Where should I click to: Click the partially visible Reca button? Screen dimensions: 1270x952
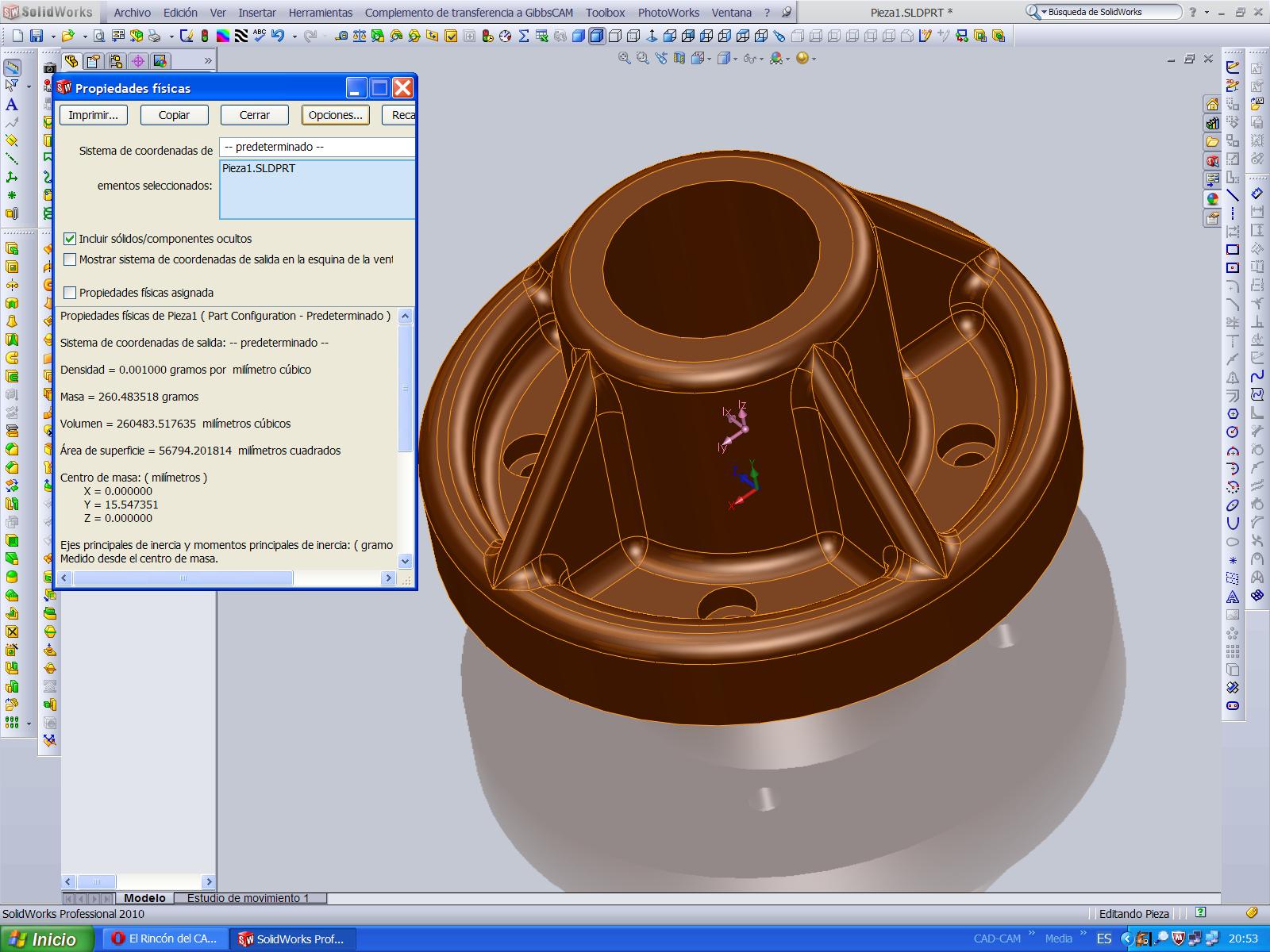399,115
